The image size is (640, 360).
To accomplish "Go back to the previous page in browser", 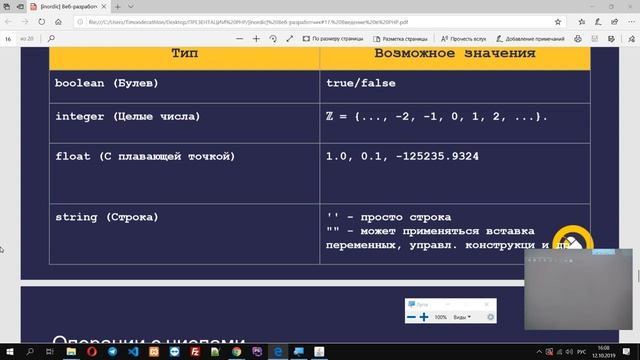I will tap(9, 22).
